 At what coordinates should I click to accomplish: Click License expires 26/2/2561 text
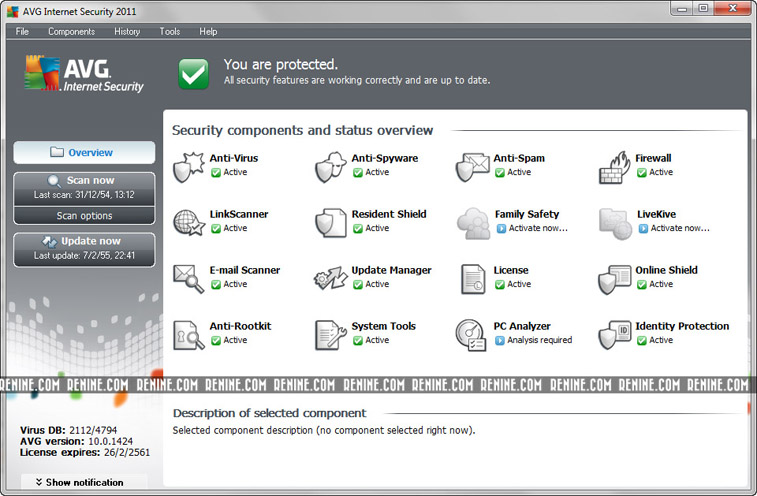click(x=85, y=453)
